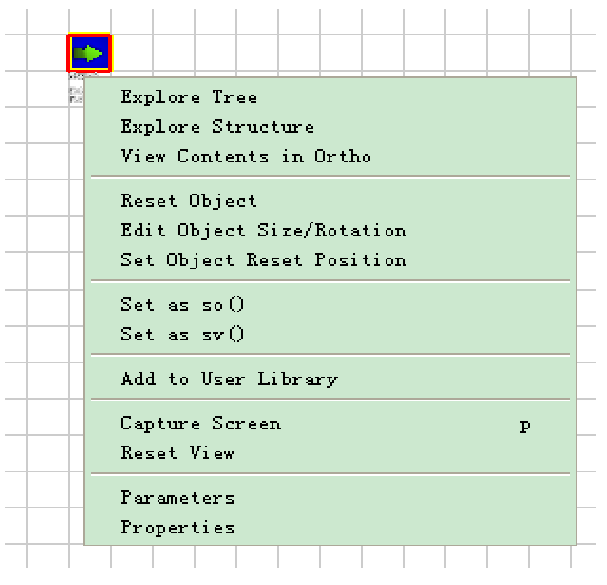Open the object's Properties

(177, 527)
